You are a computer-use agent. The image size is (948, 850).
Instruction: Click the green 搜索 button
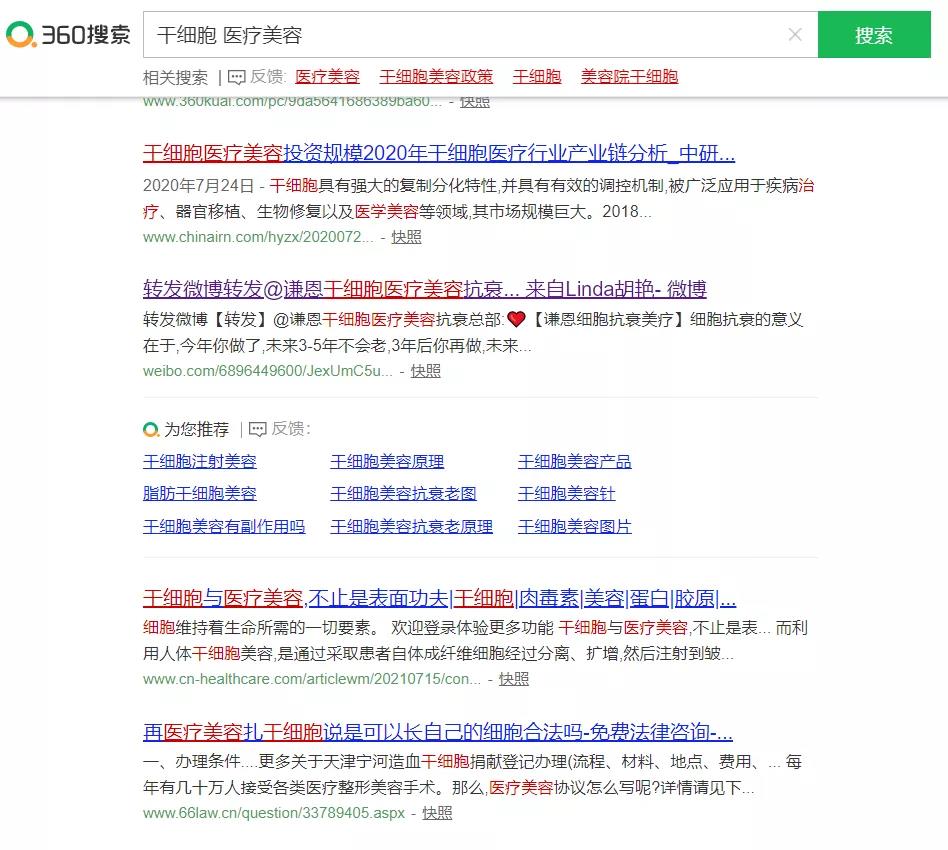pos(874,34)
